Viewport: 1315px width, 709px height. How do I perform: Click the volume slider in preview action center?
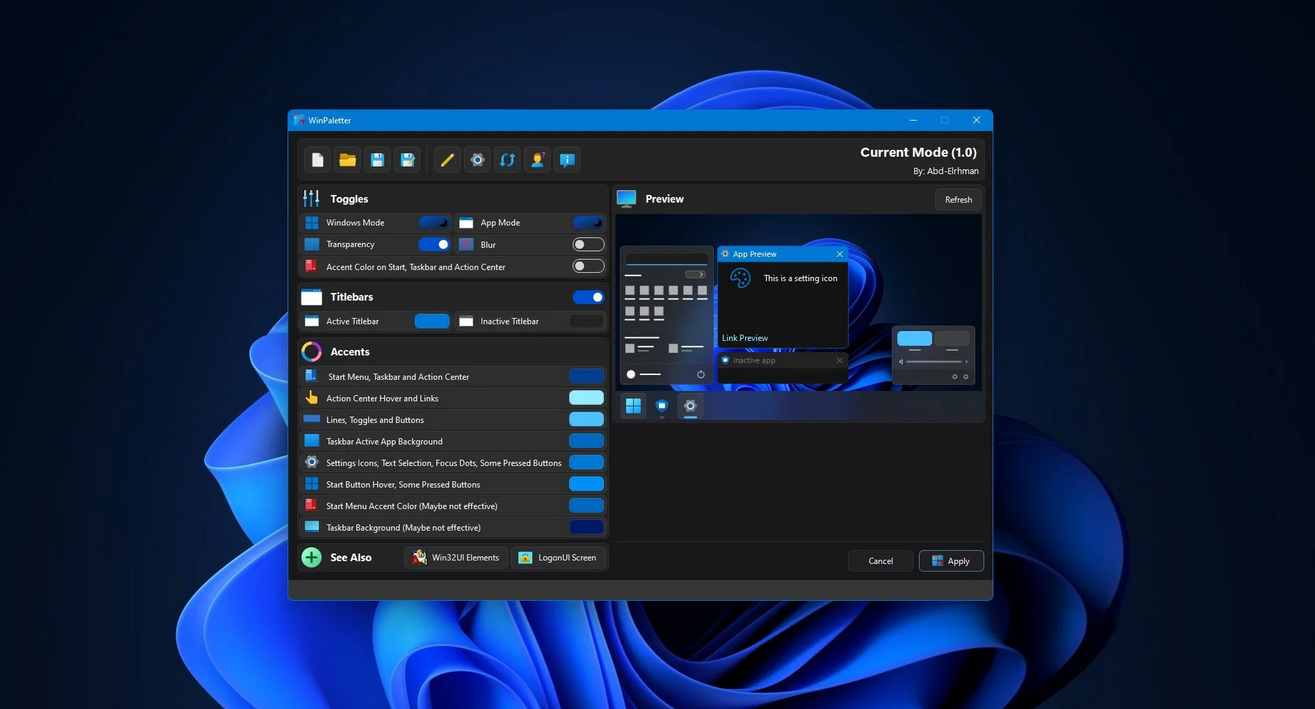click(933, 361)
